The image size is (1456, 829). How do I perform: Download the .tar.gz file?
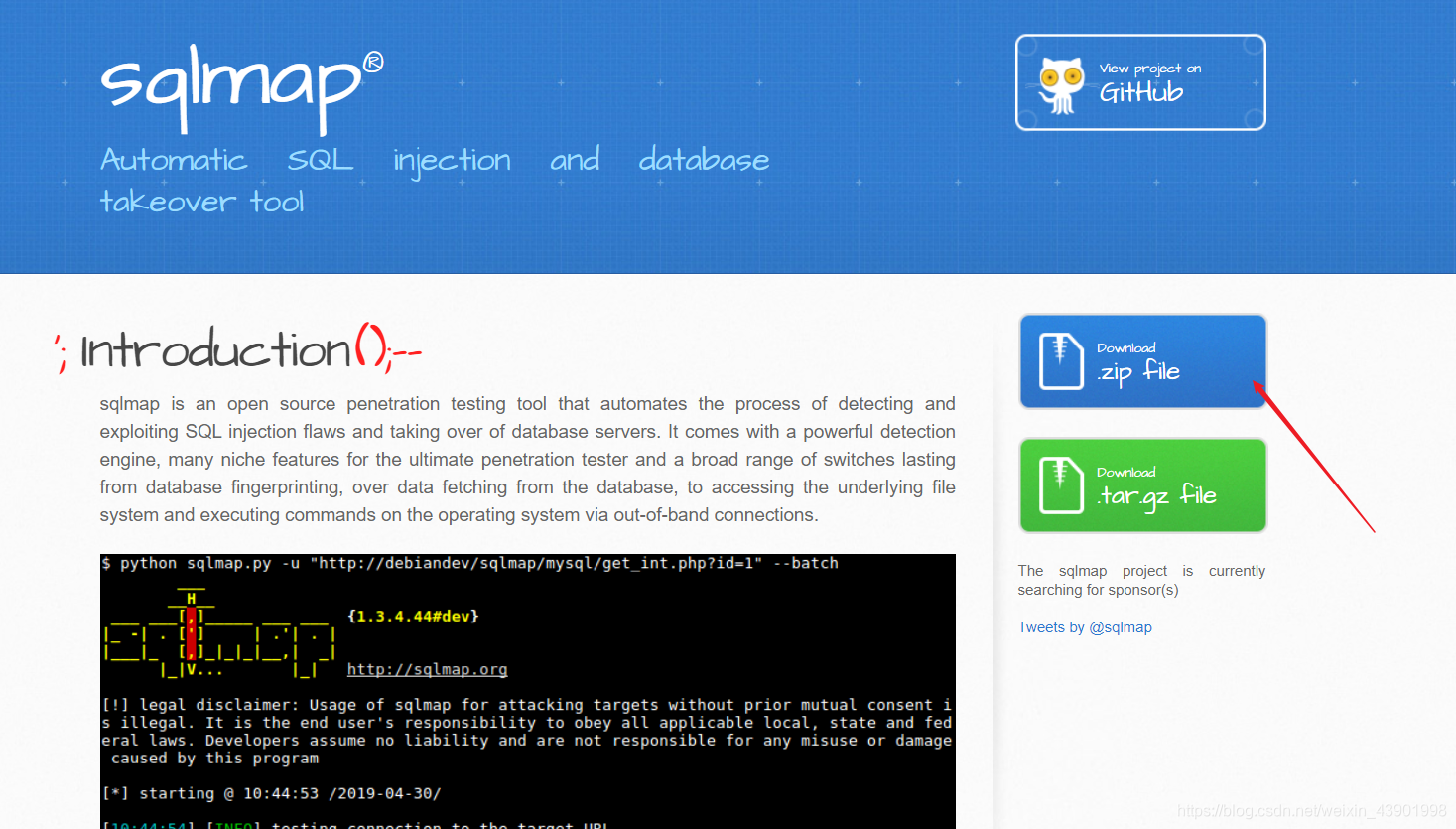tap(1142, 485)
